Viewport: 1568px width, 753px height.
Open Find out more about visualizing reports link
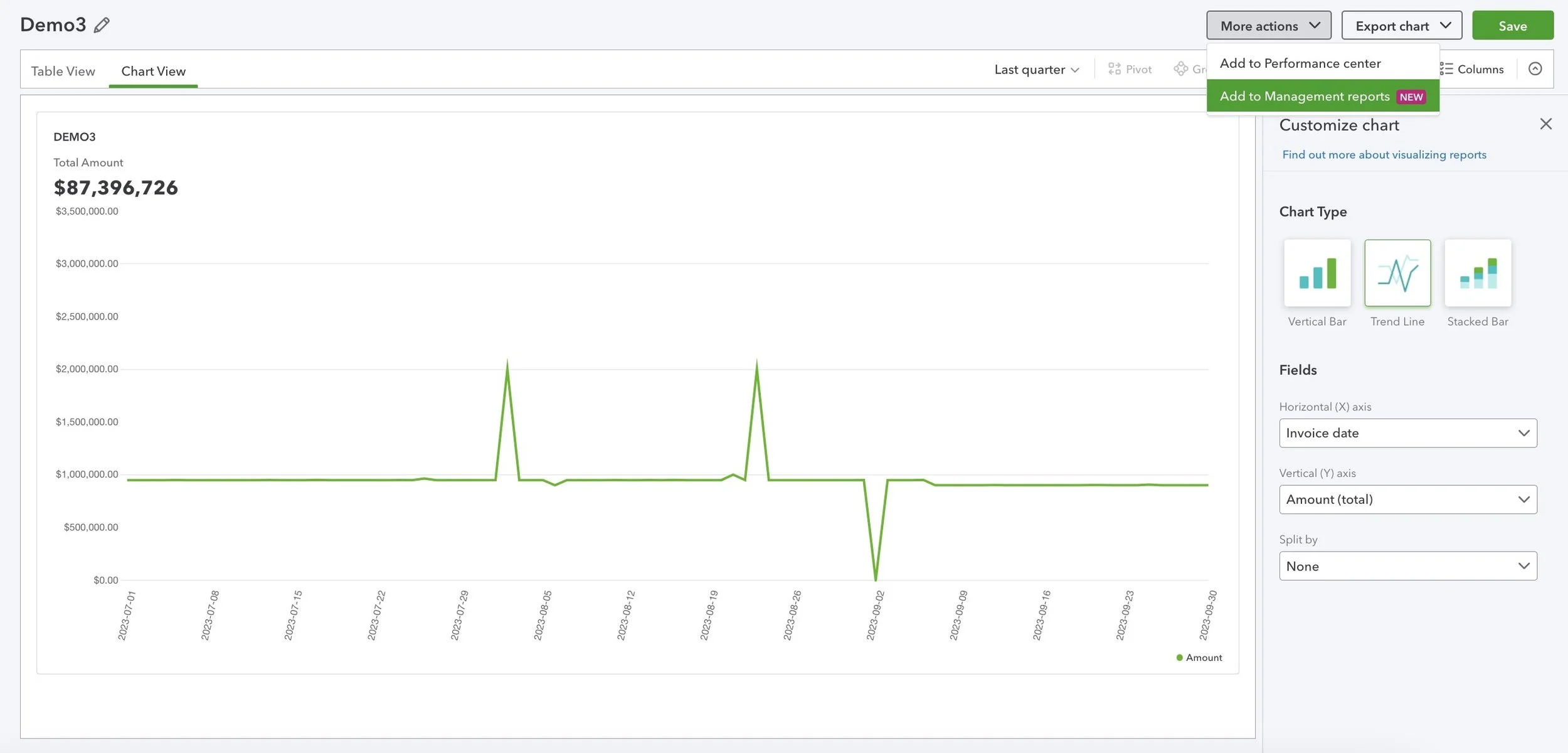pyautogui.click(x=1384, y=154)
